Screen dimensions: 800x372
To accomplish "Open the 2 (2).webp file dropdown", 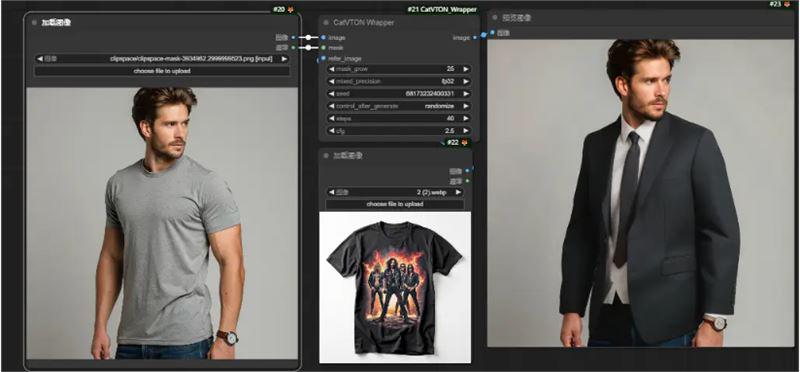I will pos(395,192).
